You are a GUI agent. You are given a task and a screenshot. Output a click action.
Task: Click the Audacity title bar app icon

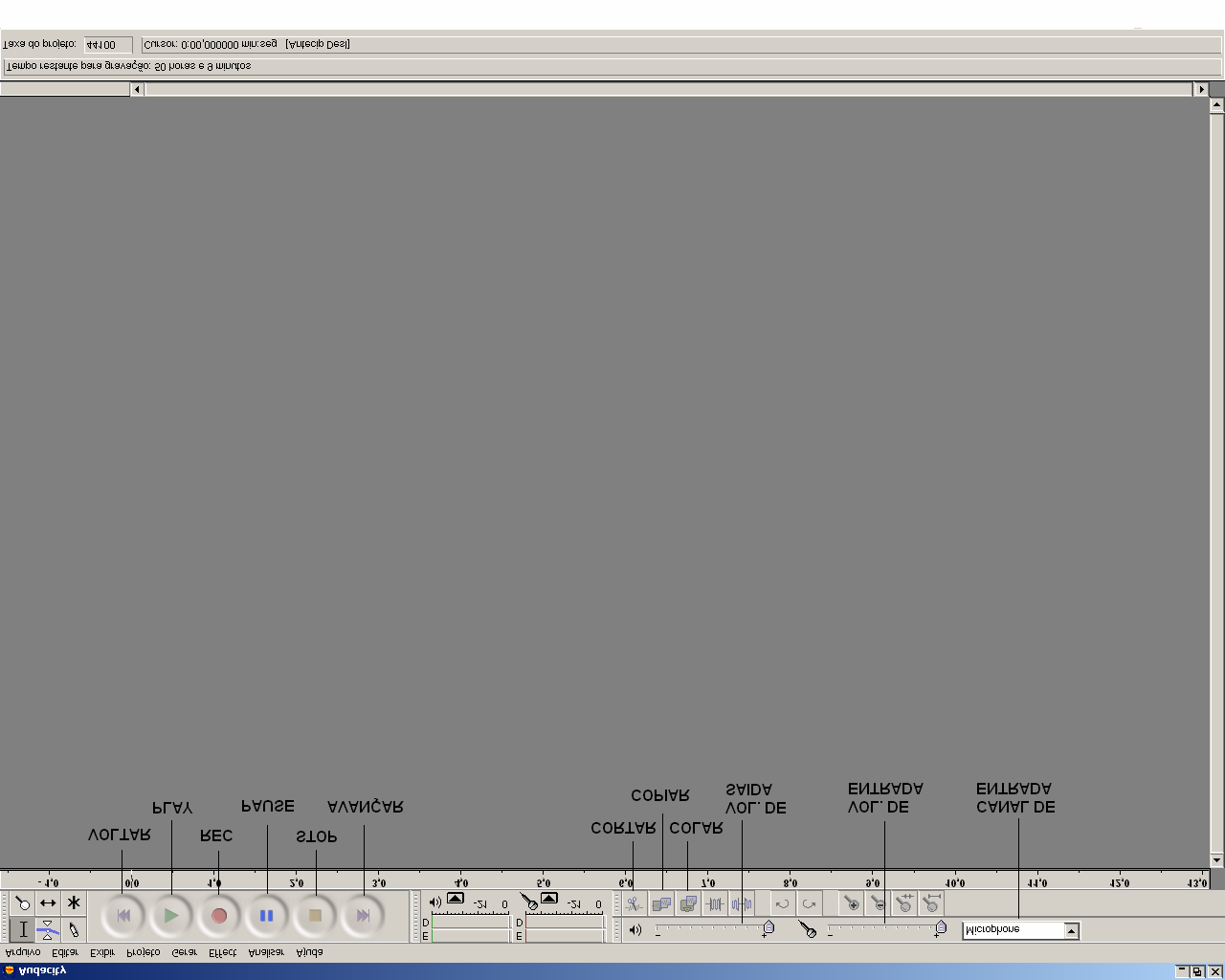9,970
